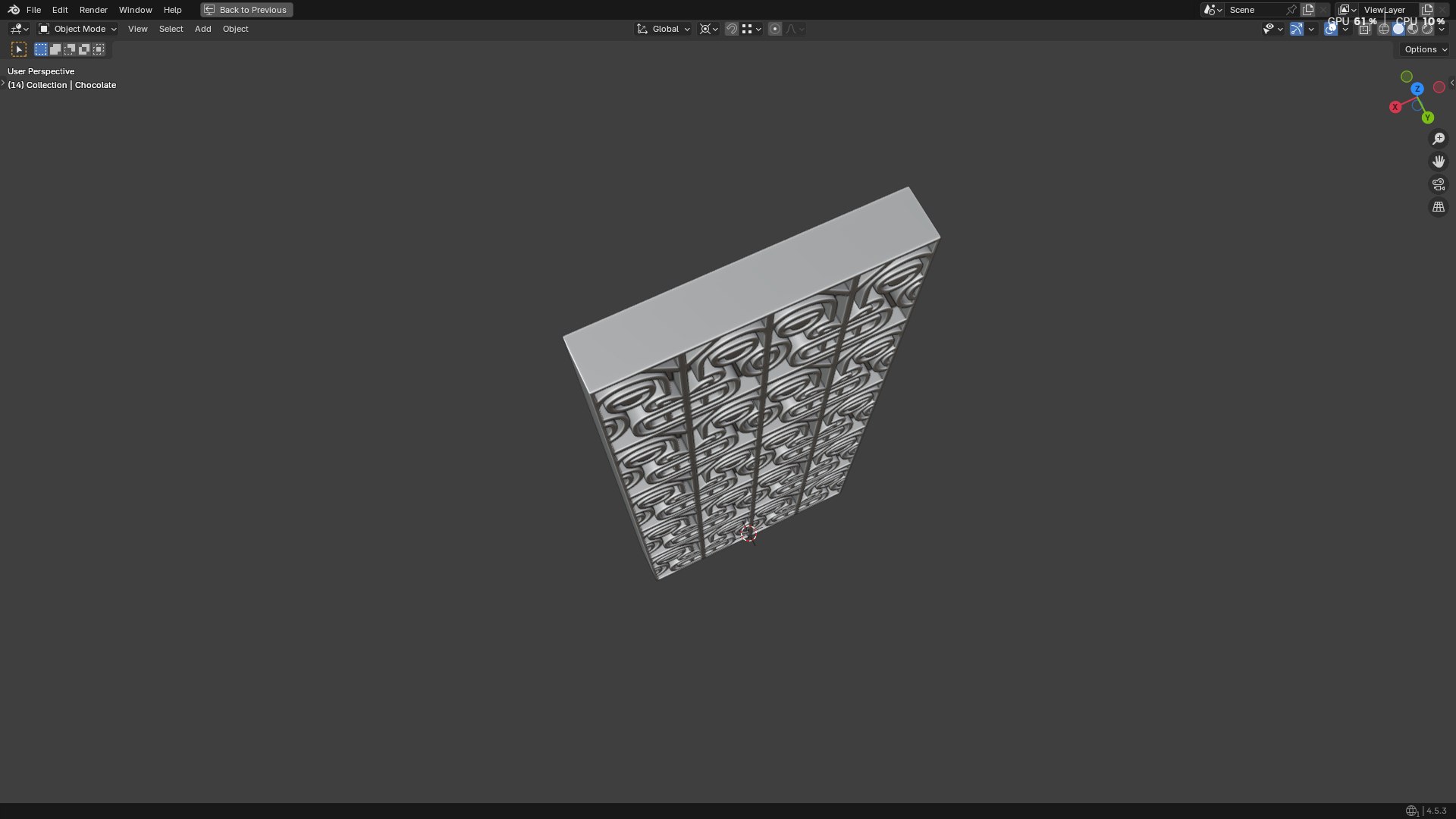Open the gizmo options dropdown arrow
Screen dimensions: 1456x819
(x=1311, y=29)
